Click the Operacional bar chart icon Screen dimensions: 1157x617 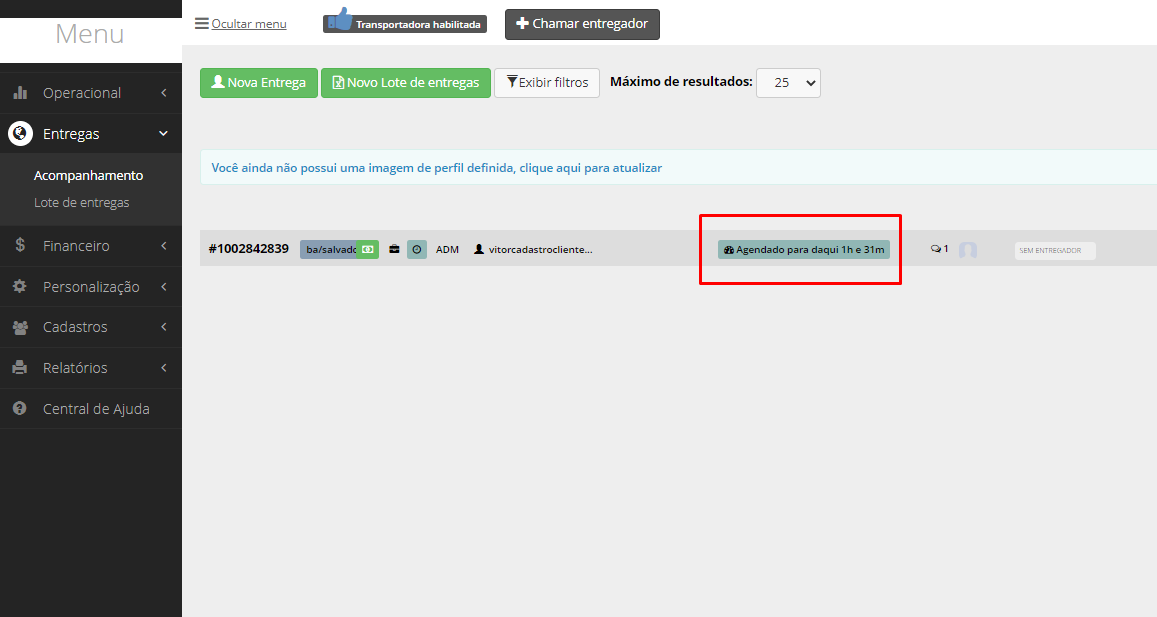(x=20, y=92)
